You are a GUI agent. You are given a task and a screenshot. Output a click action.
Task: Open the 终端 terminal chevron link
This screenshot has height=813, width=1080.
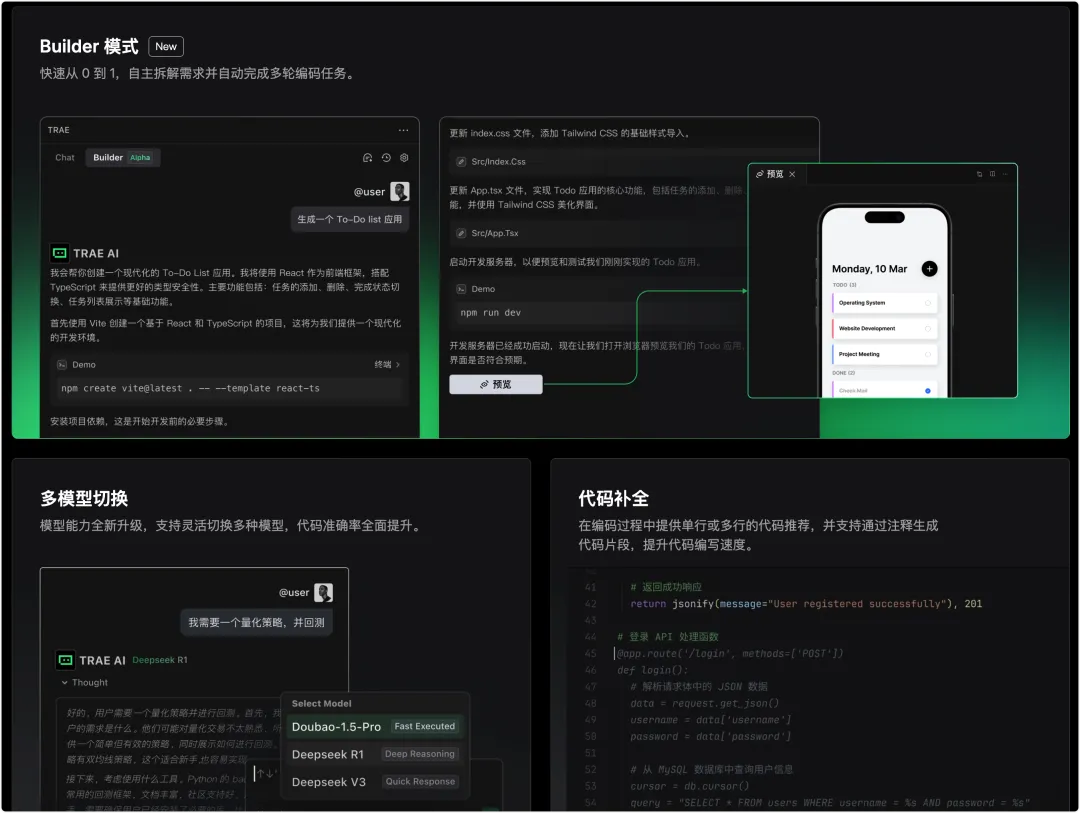[387, 364]
